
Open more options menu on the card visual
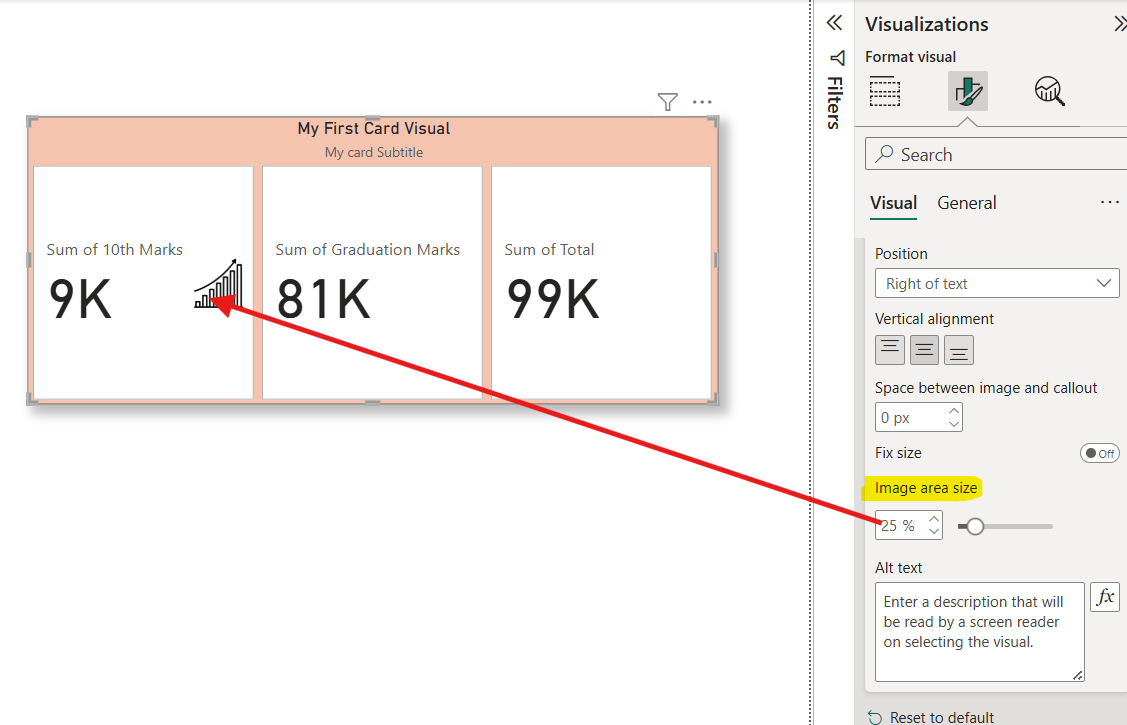click(701, 101)
